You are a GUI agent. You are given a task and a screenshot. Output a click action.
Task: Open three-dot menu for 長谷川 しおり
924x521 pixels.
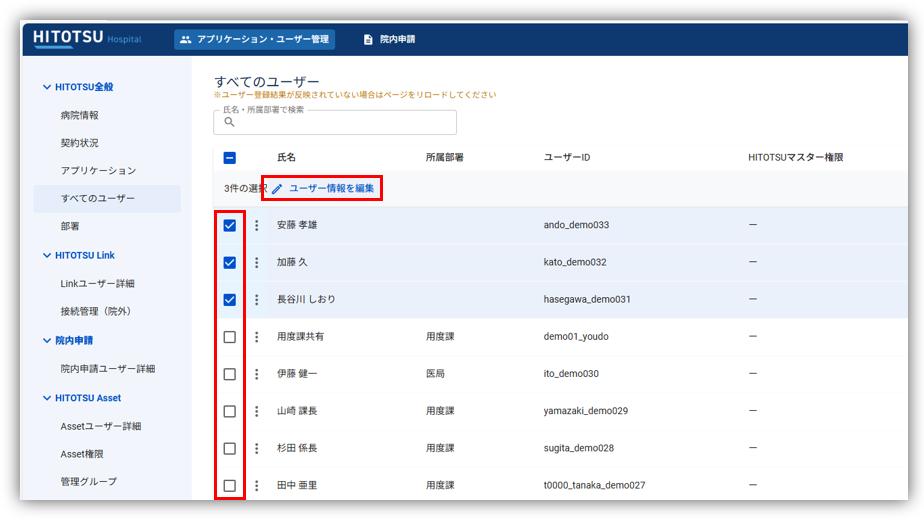pos(256,300)
